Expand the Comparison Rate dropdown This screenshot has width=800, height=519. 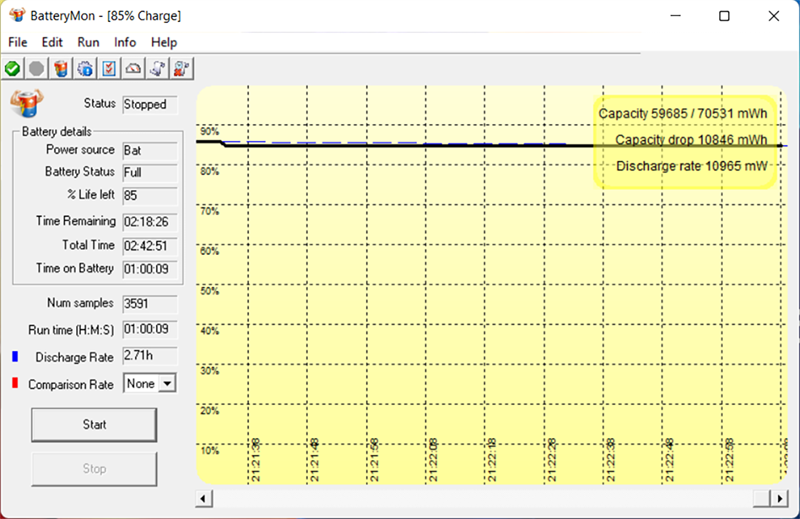pyautogui.click(x=167, y=384)
